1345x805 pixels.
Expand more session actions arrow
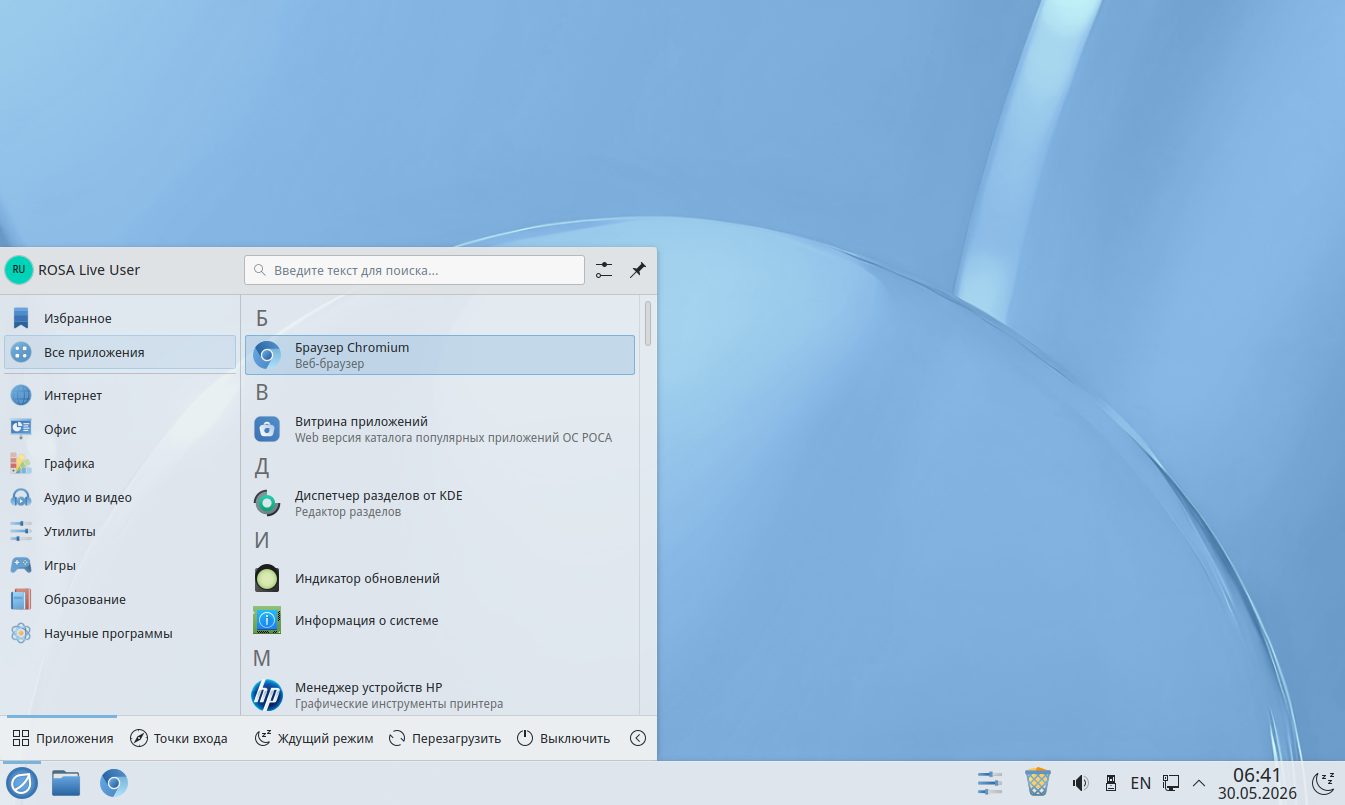click(638, 738)
